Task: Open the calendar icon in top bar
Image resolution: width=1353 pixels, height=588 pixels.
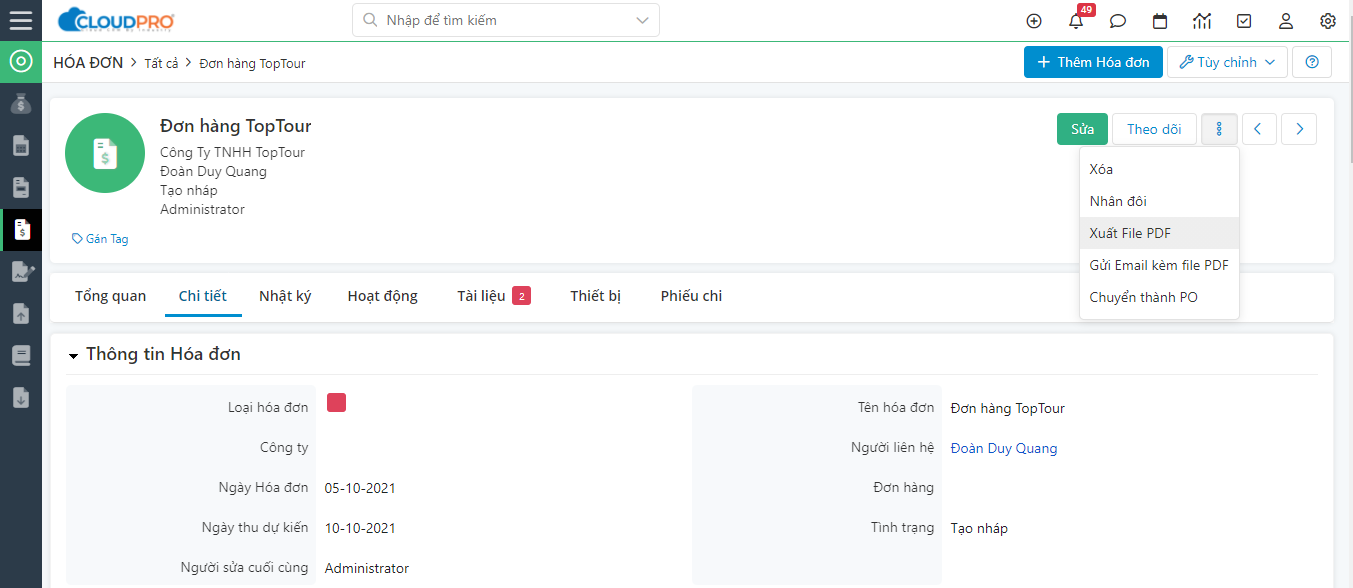Action: point(1160,21)
